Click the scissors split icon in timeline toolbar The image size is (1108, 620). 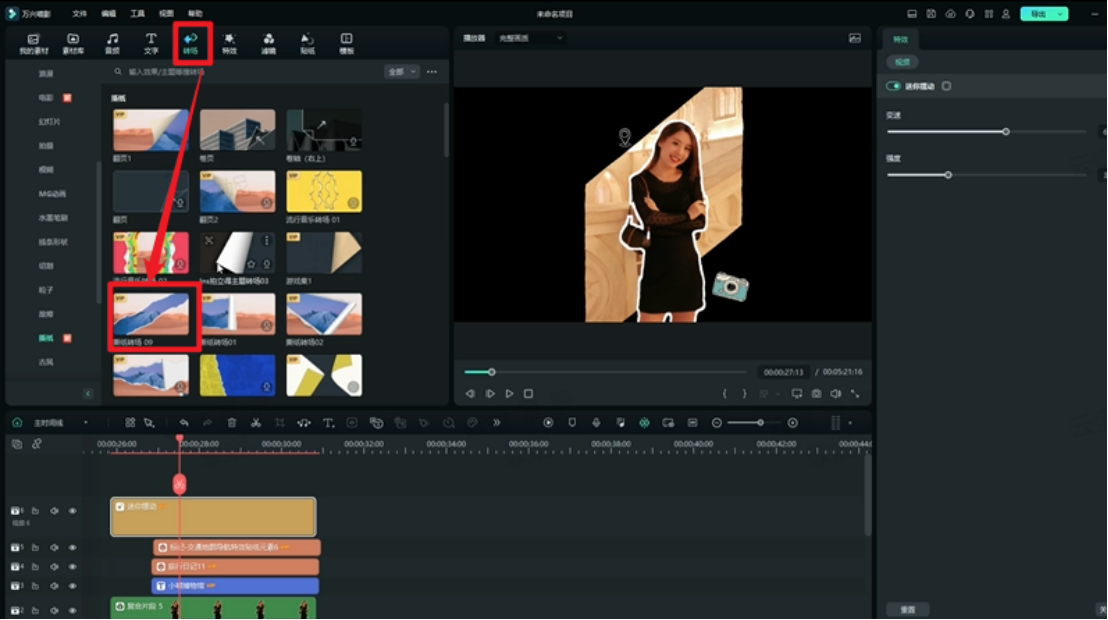point(256,423)
